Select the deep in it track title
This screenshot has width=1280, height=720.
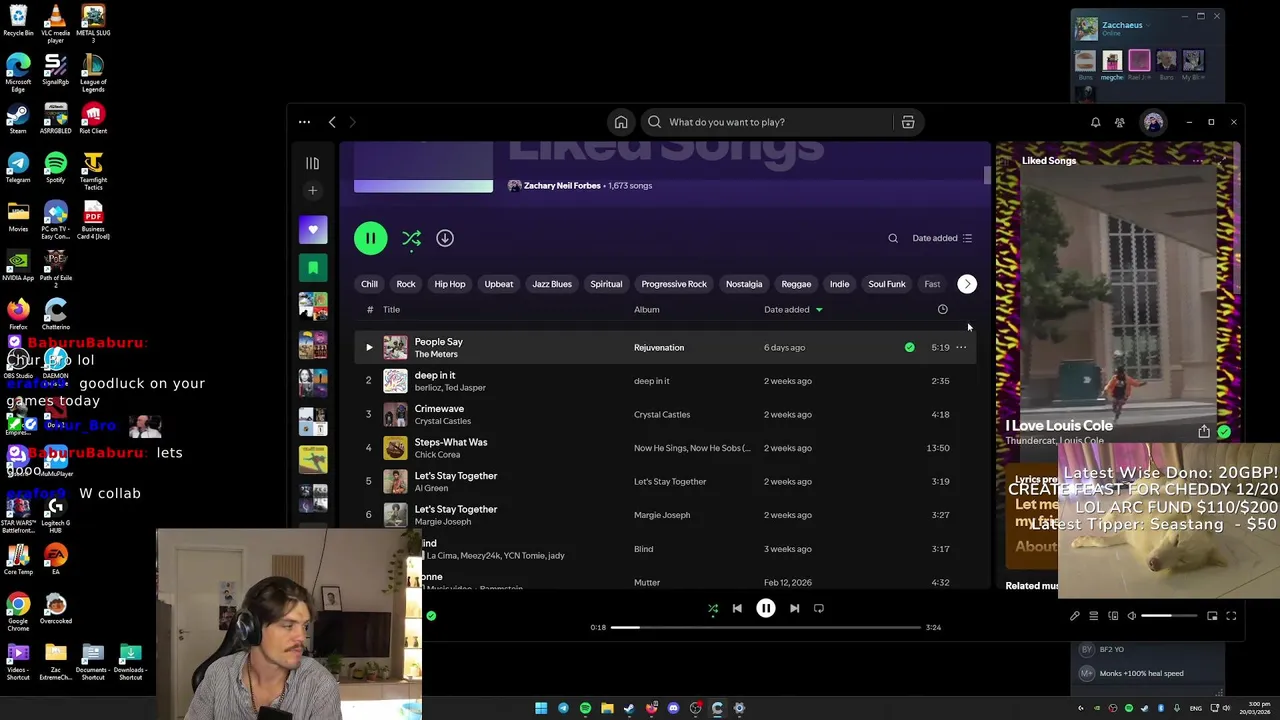pyautogui.click(x=435, y=375)
